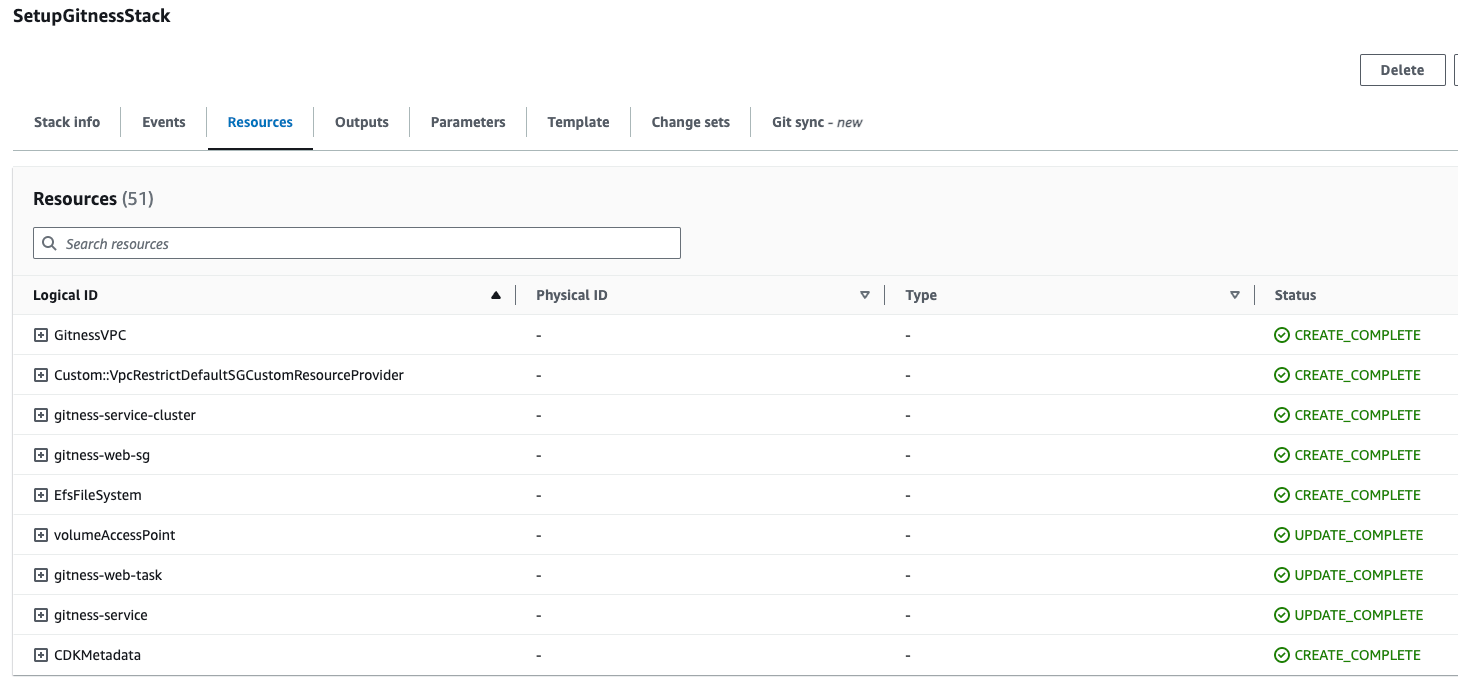Expand the Custom::VpcRestrictDefaultSGCustomResourceProvider row

41,375
